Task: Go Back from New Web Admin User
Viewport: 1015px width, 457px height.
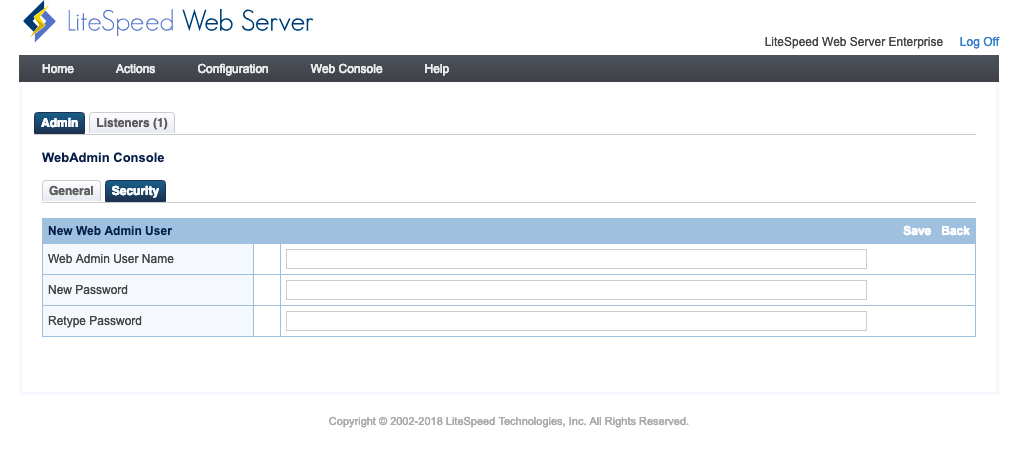Action: pos(955,231)
